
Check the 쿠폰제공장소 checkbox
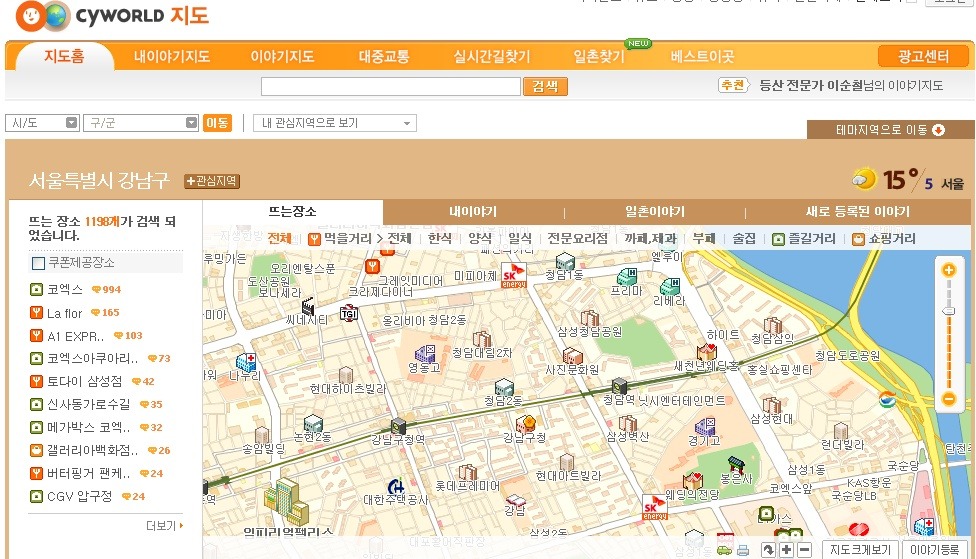coord(39,263)
